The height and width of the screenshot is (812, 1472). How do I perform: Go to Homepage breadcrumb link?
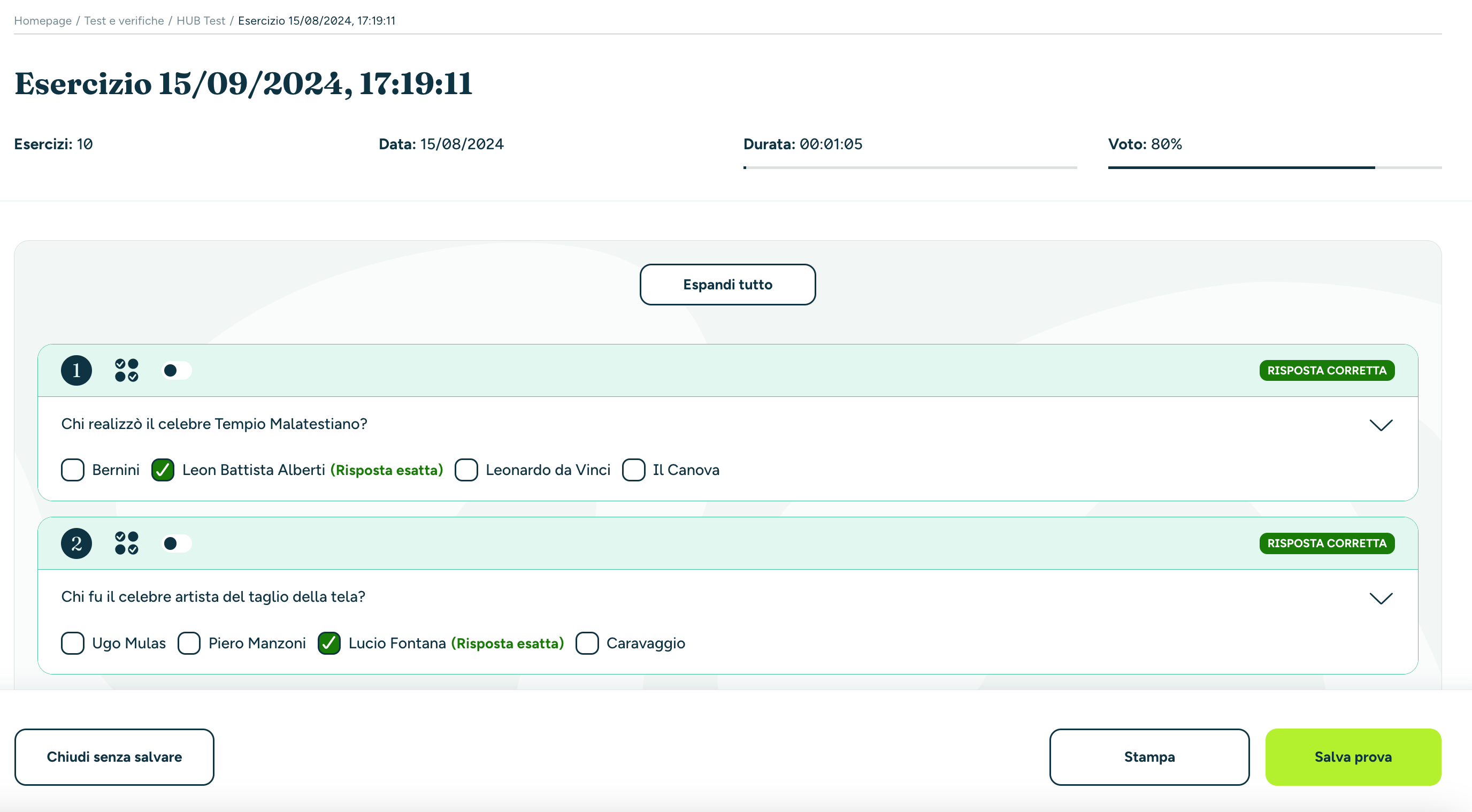[x=43, y=20]
